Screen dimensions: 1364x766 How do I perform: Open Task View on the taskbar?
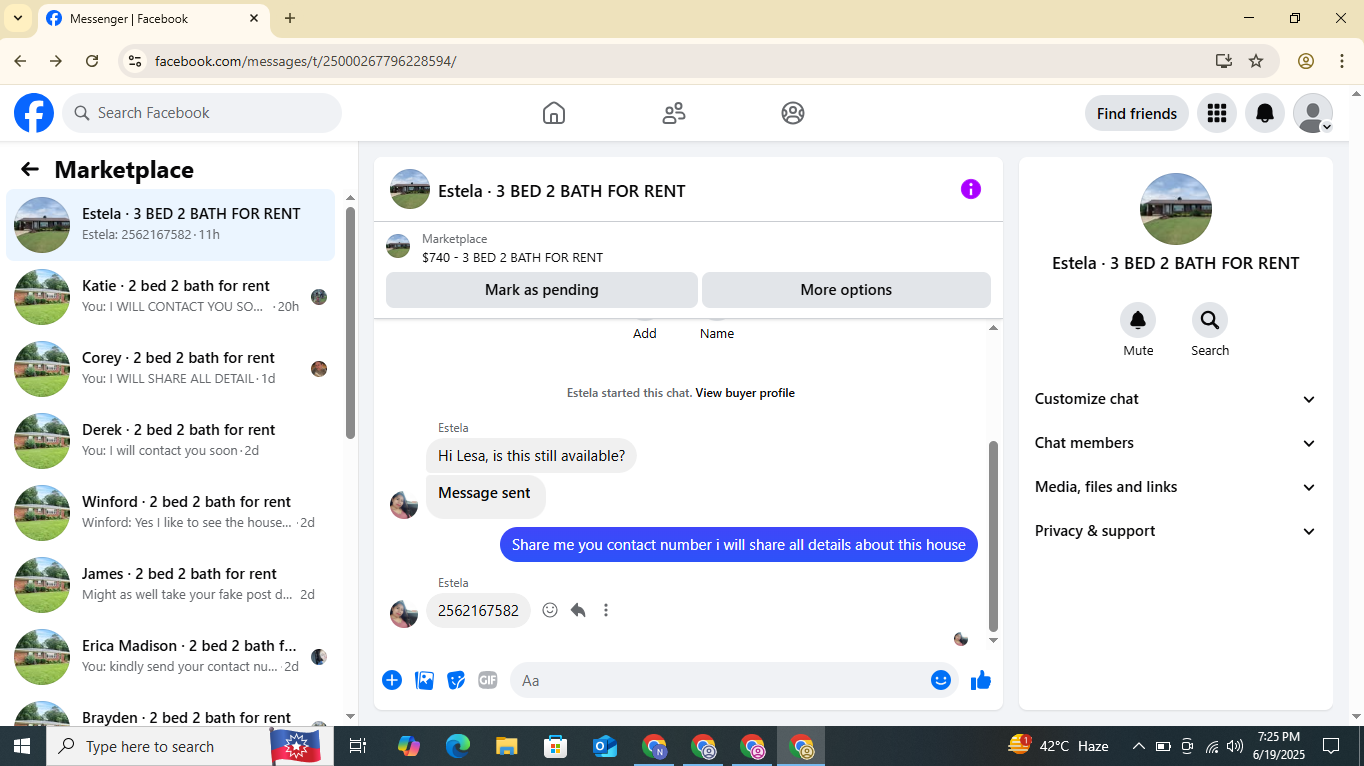click(x=358, y=746)
